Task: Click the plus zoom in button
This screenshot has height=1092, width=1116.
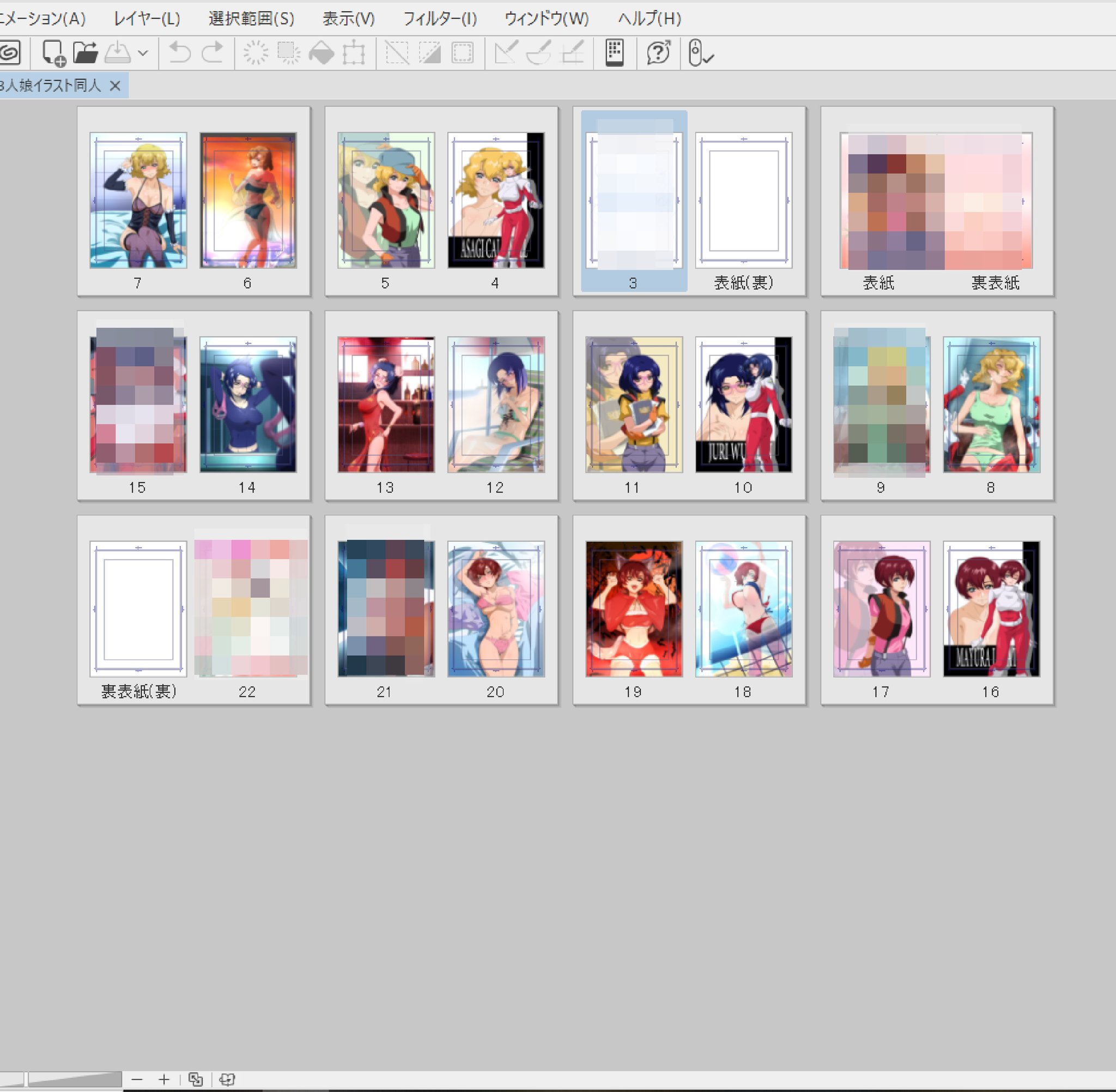Action: coord(164,1079)
